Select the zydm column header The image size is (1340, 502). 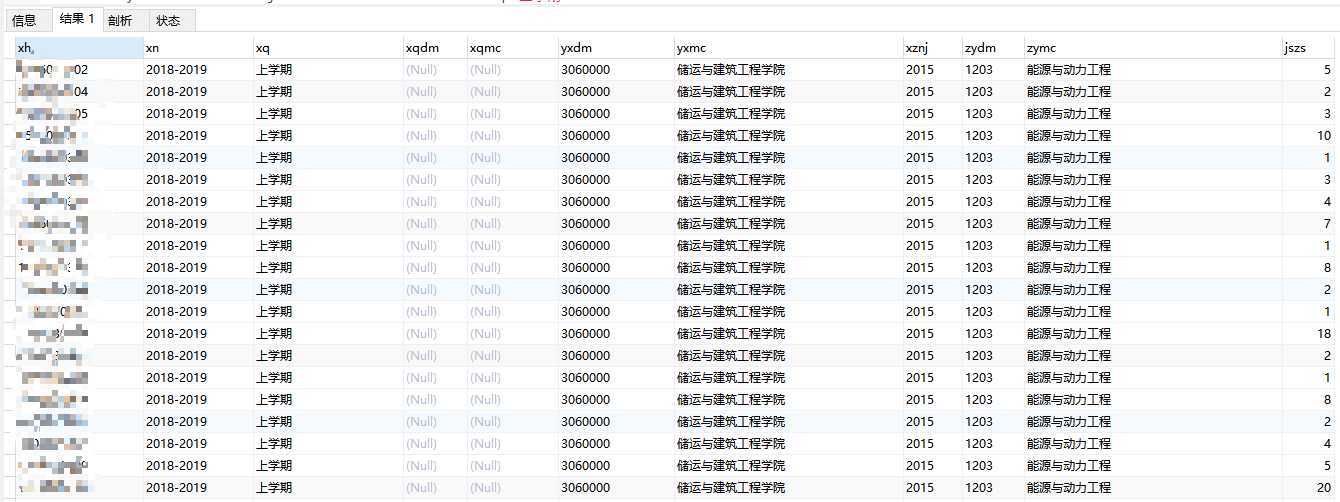click(993, 48)
